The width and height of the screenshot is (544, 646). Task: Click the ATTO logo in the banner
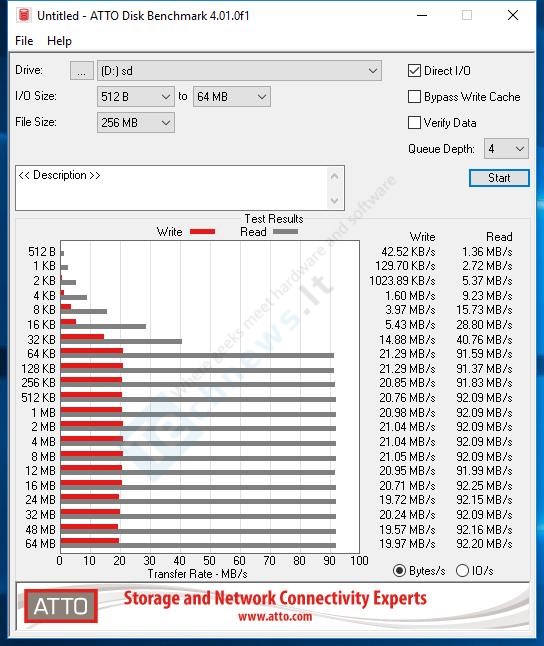pyautogui.click(x=61, y=606)
